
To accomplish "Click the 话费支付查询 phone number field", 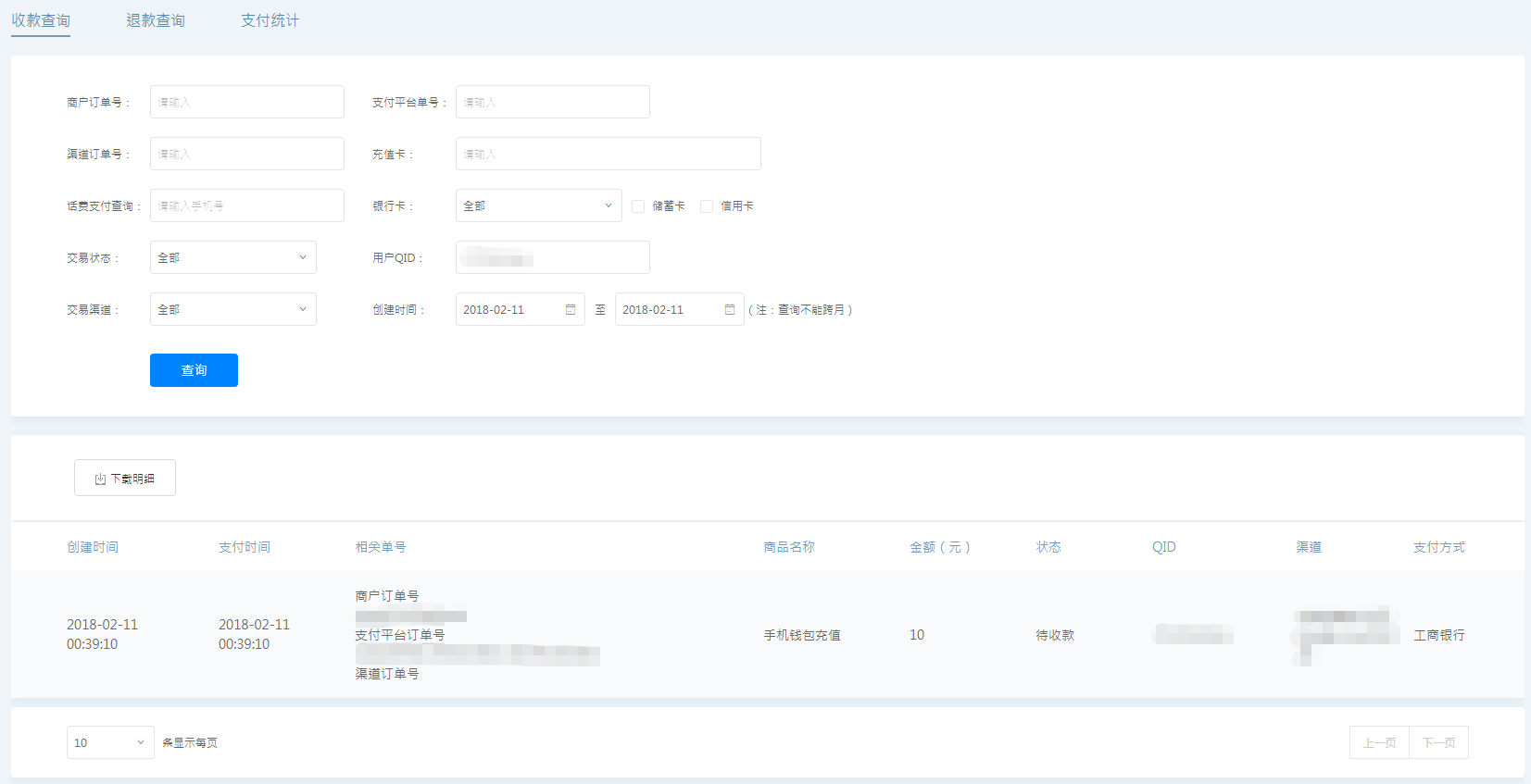I will [x=246, y=205].
